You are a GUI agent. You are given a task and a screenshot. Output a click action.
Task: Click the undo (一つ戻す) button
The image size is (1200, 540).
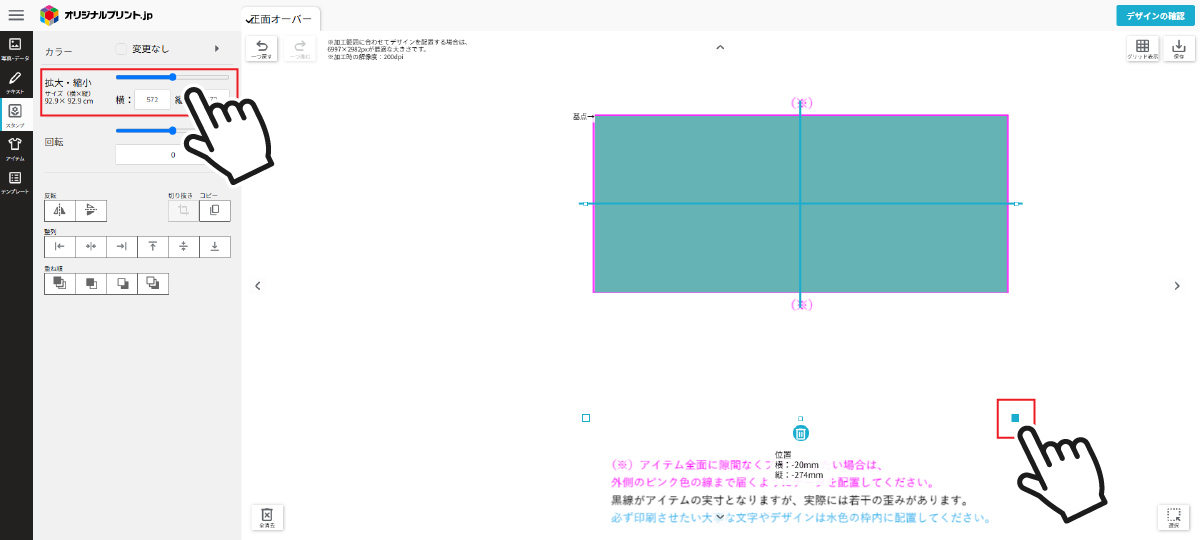point(262,49)
